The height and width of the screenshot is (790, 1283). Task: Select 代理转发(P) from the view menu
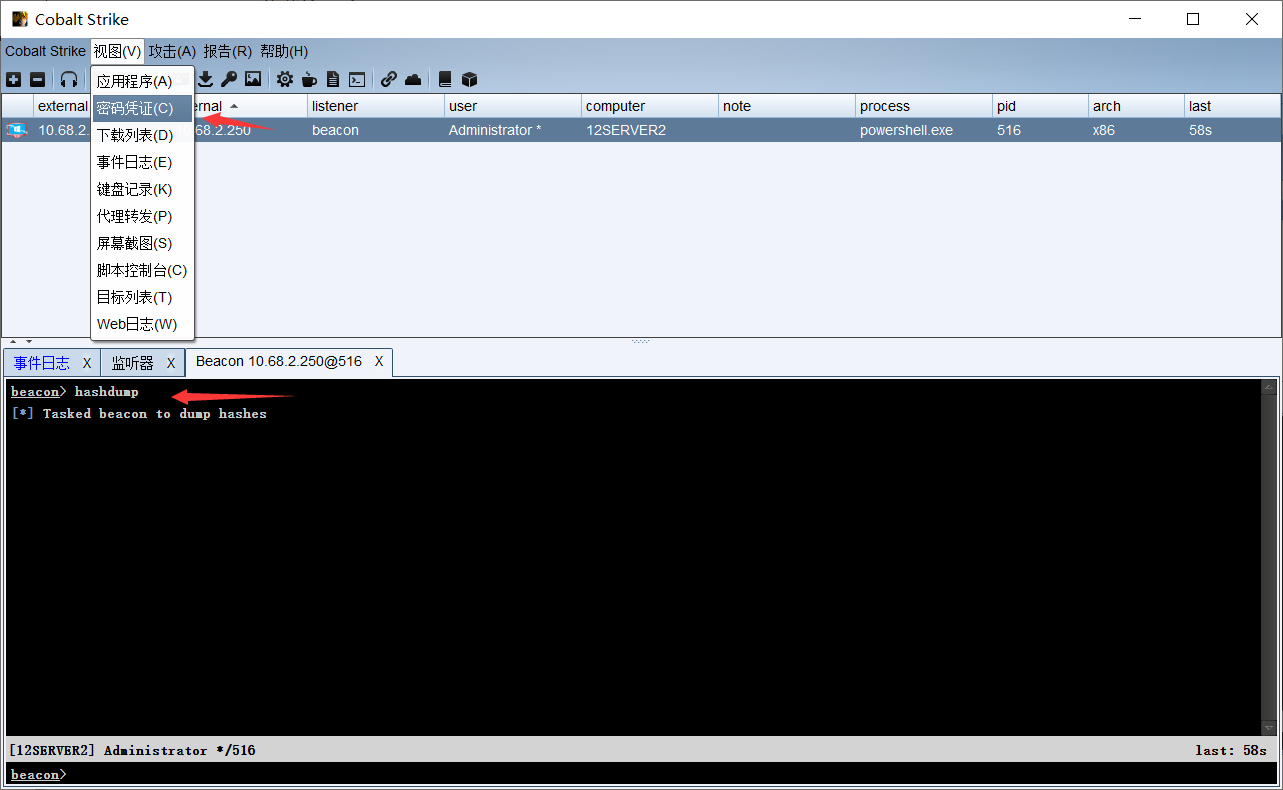tap(142, 216)
